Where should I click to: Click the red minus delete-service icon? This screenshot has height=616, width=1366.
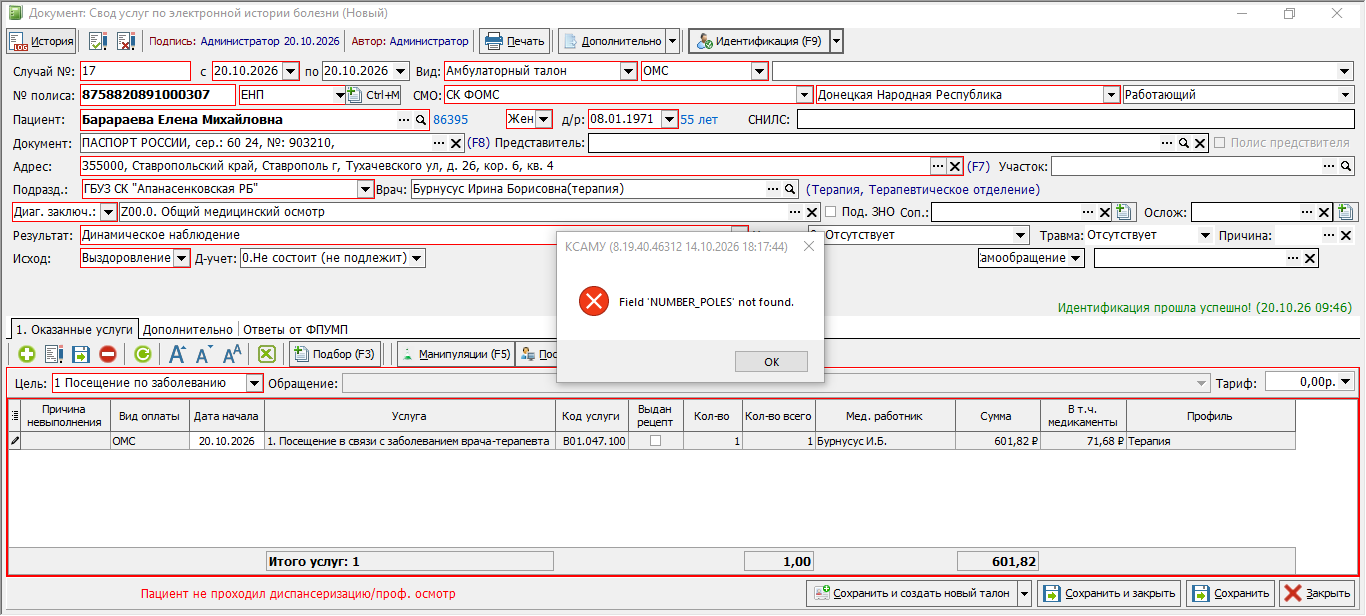pyautogui.click(x=107, y=354)
